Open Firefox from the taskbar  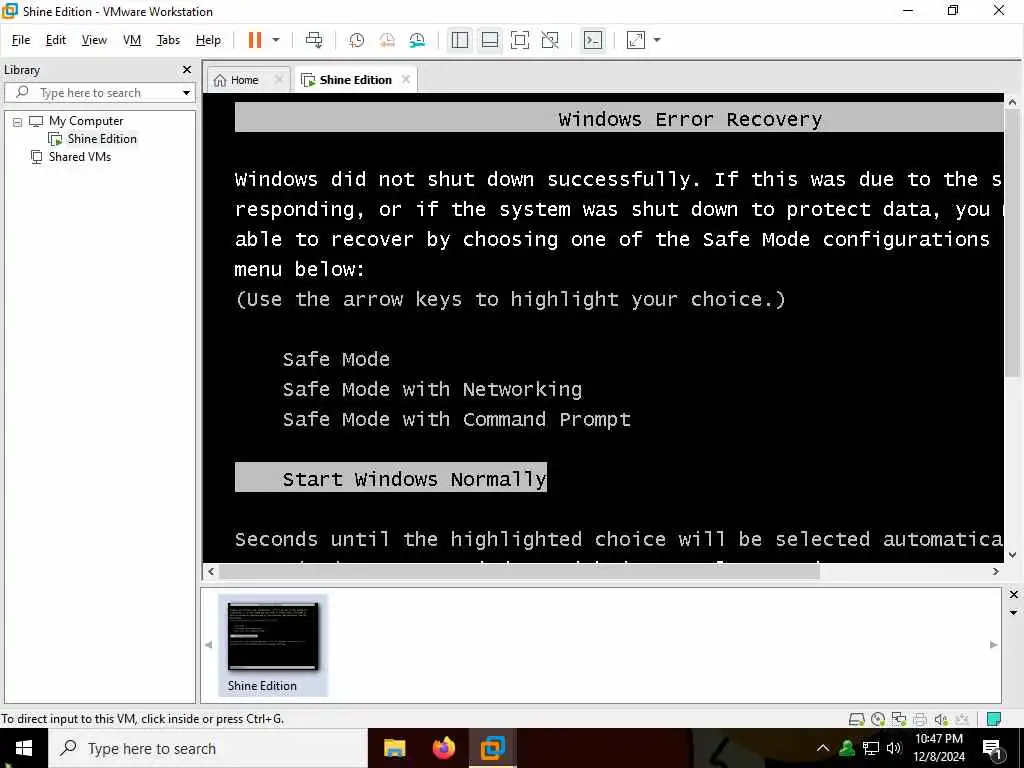pyautogui.click(x=444, y=748)
